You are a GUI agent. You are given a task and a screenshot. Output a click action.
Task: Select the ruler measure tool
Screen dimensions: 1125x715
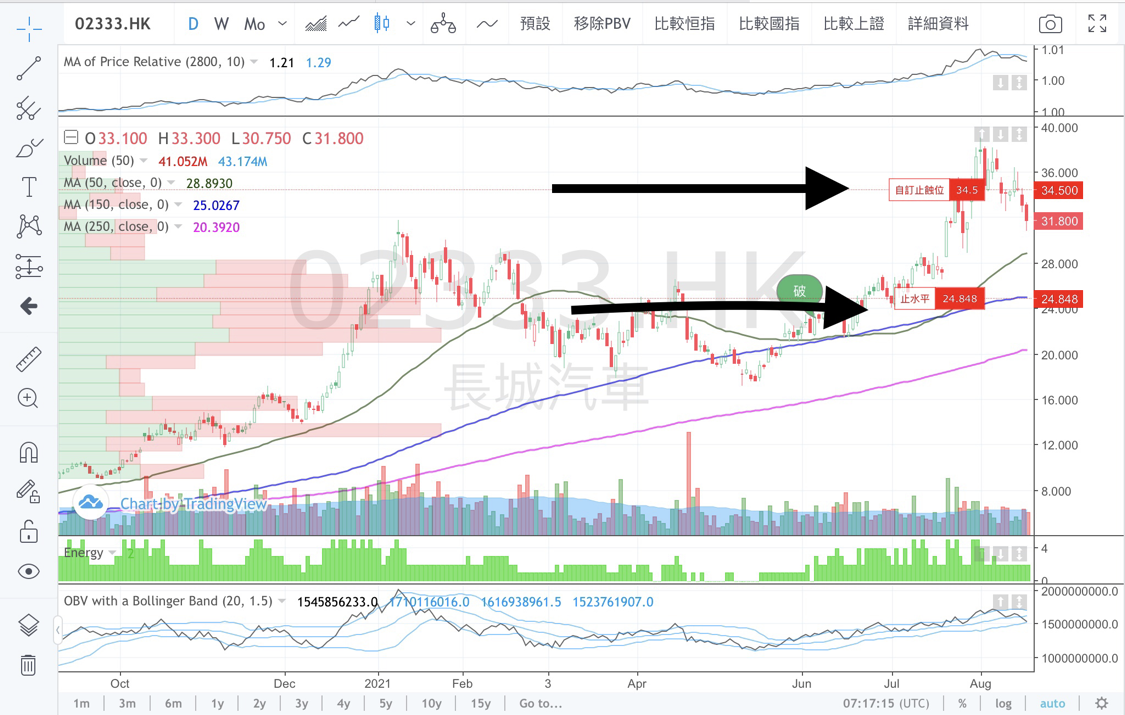pyautogui.click(x=29, y=359)
